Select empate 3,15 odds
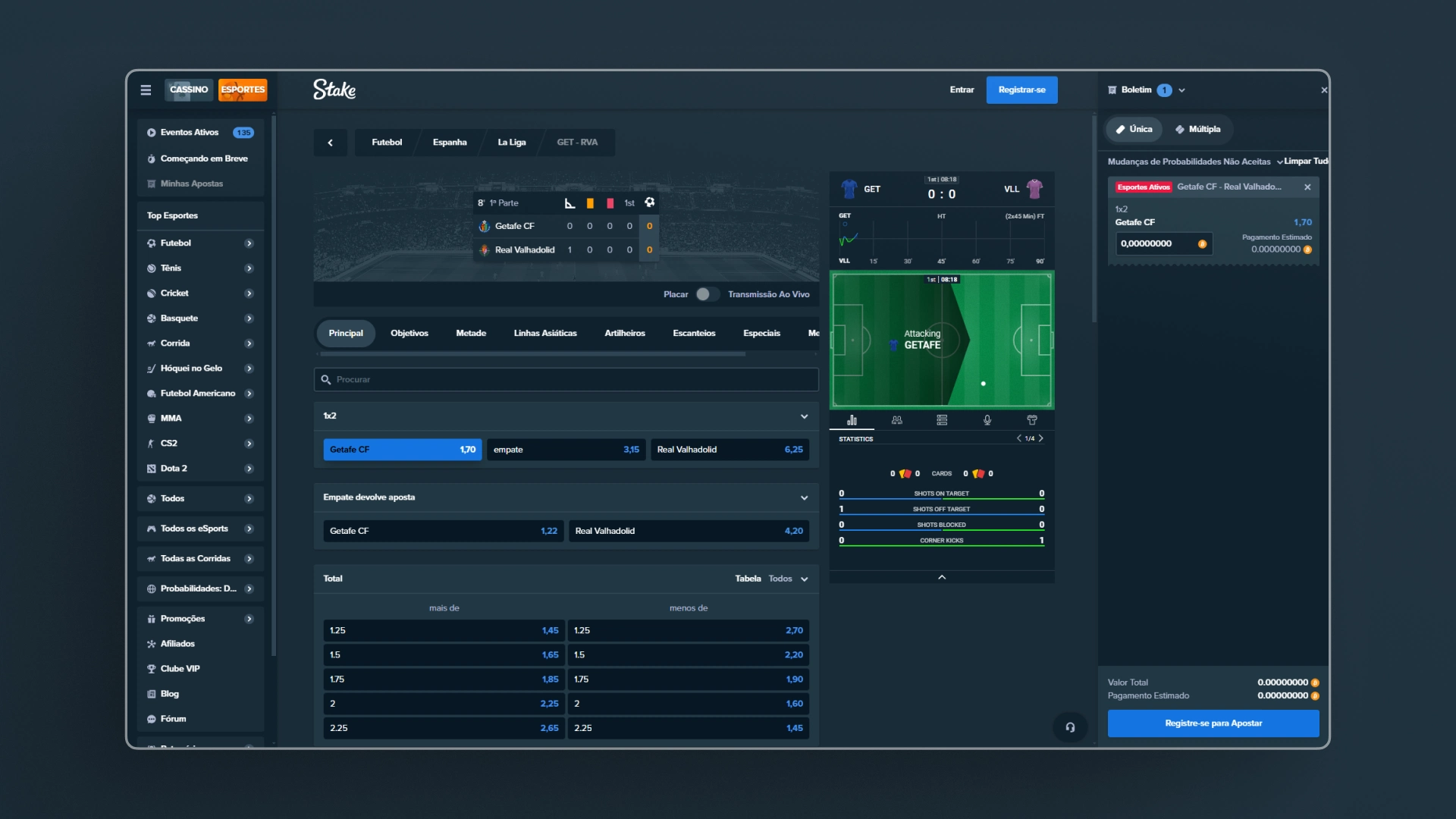The image size is (1456, 819). tap(566, 450)
